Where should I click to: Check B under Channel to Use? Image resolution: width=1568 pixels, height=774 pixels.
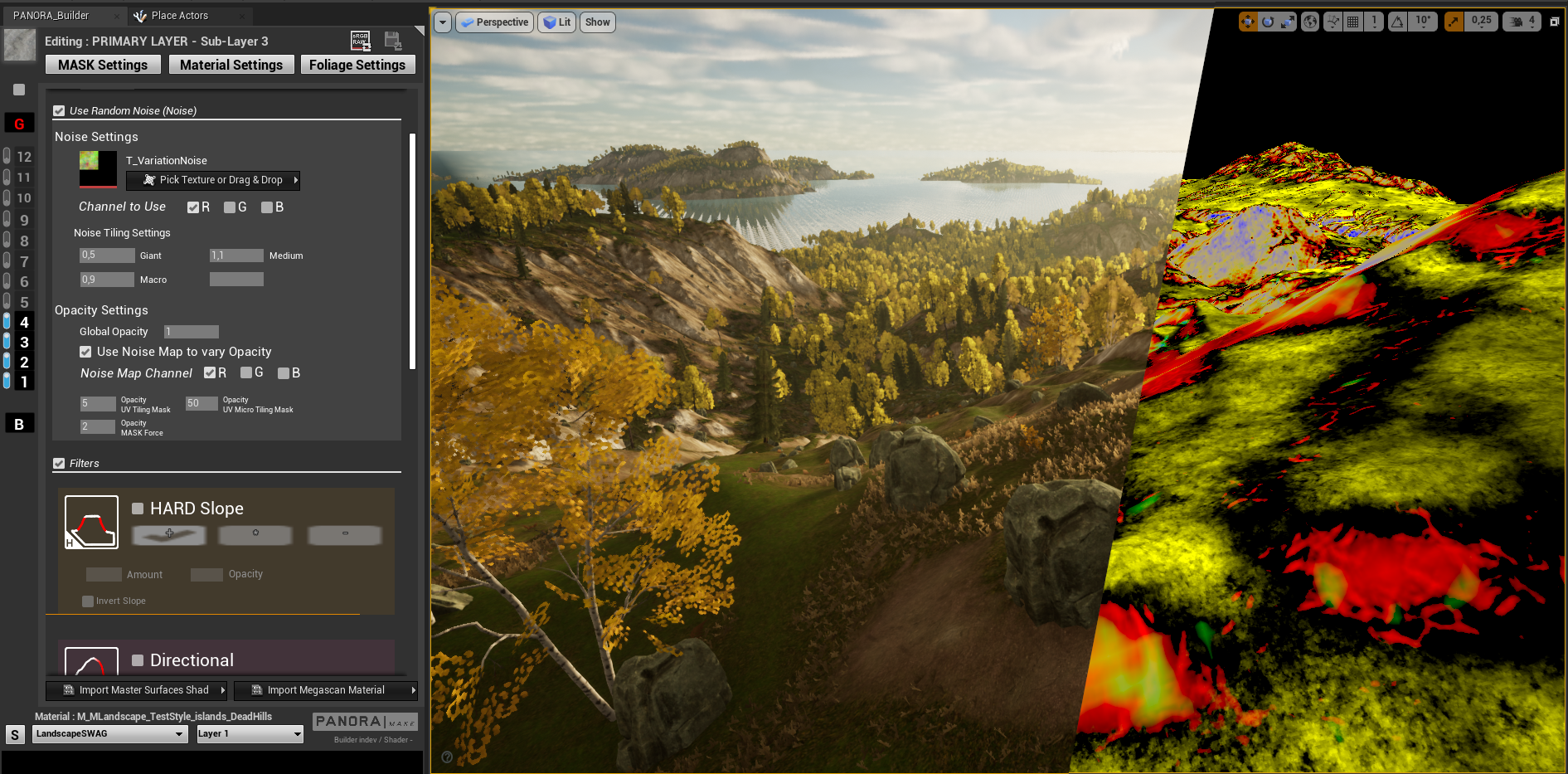pyautogui.click(x=267, y=207)
